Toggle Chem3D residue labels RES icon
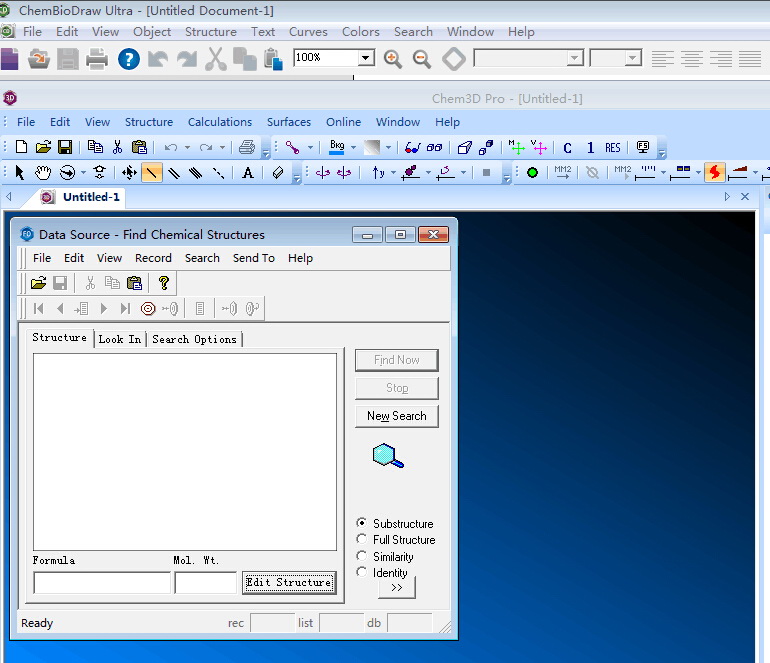The width and height of the screenshot is (770, 663). (612, 148)
